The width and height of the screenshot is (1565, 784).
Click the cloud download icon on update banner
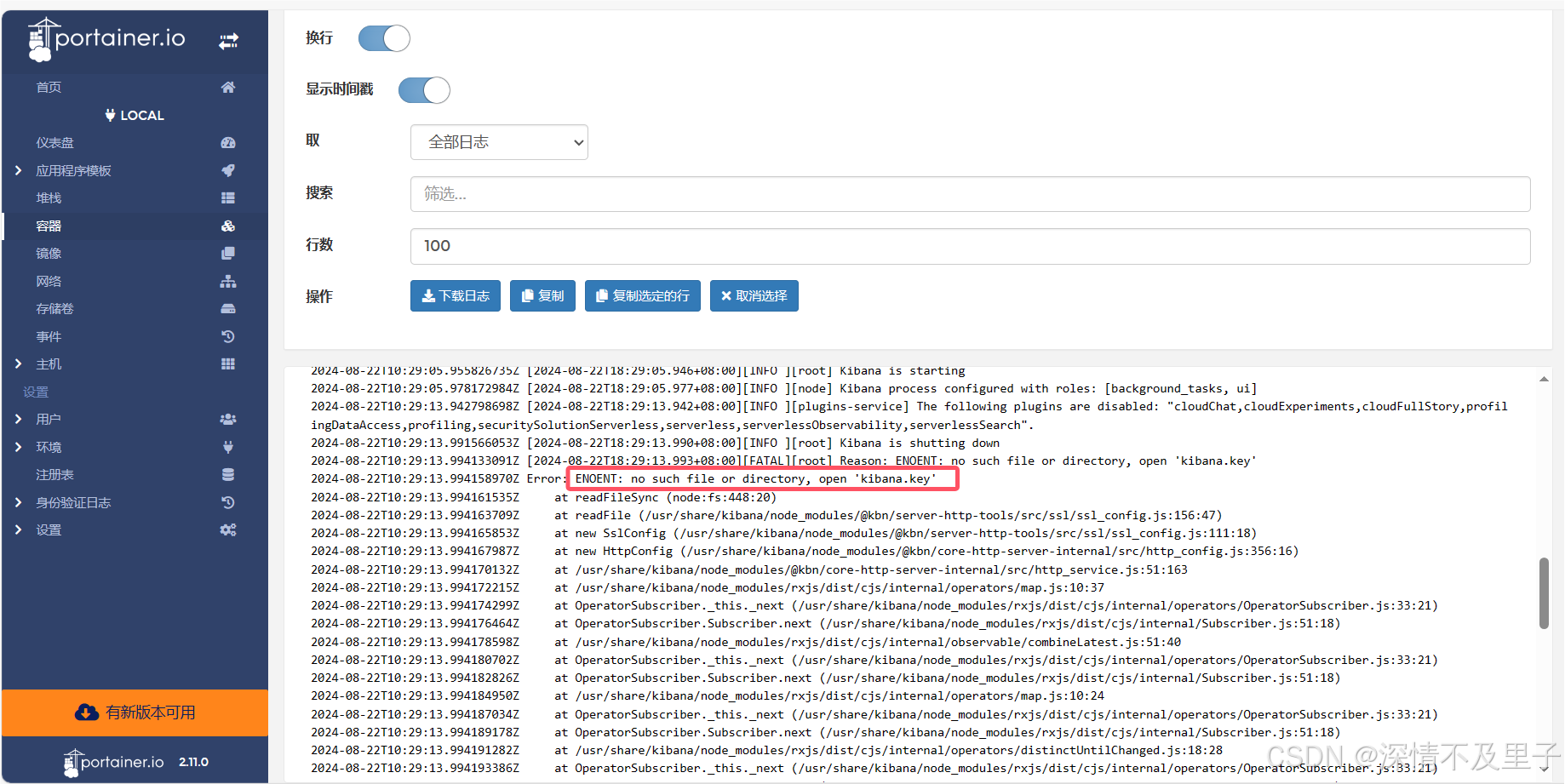pyautogui.click(x=87, y=712)
